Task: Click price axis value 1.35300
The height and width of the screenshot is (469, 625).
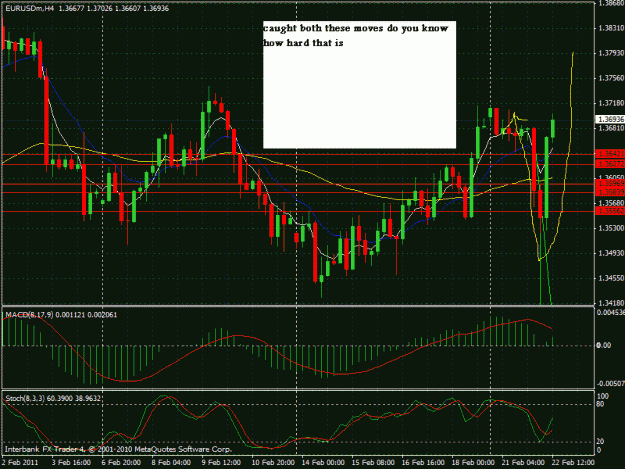Action: (x=611, y=228)
